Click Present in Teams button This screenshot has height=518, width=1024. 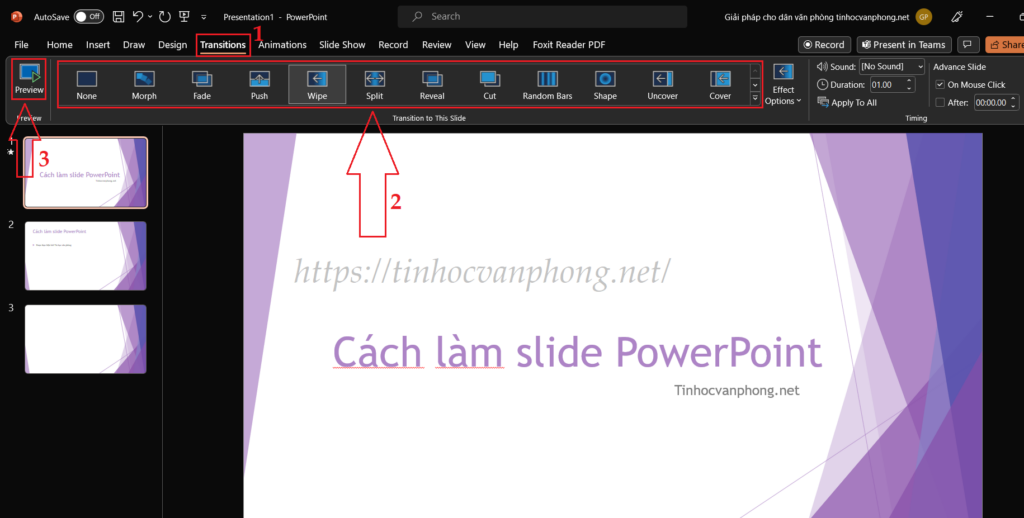tap(904, 44)
